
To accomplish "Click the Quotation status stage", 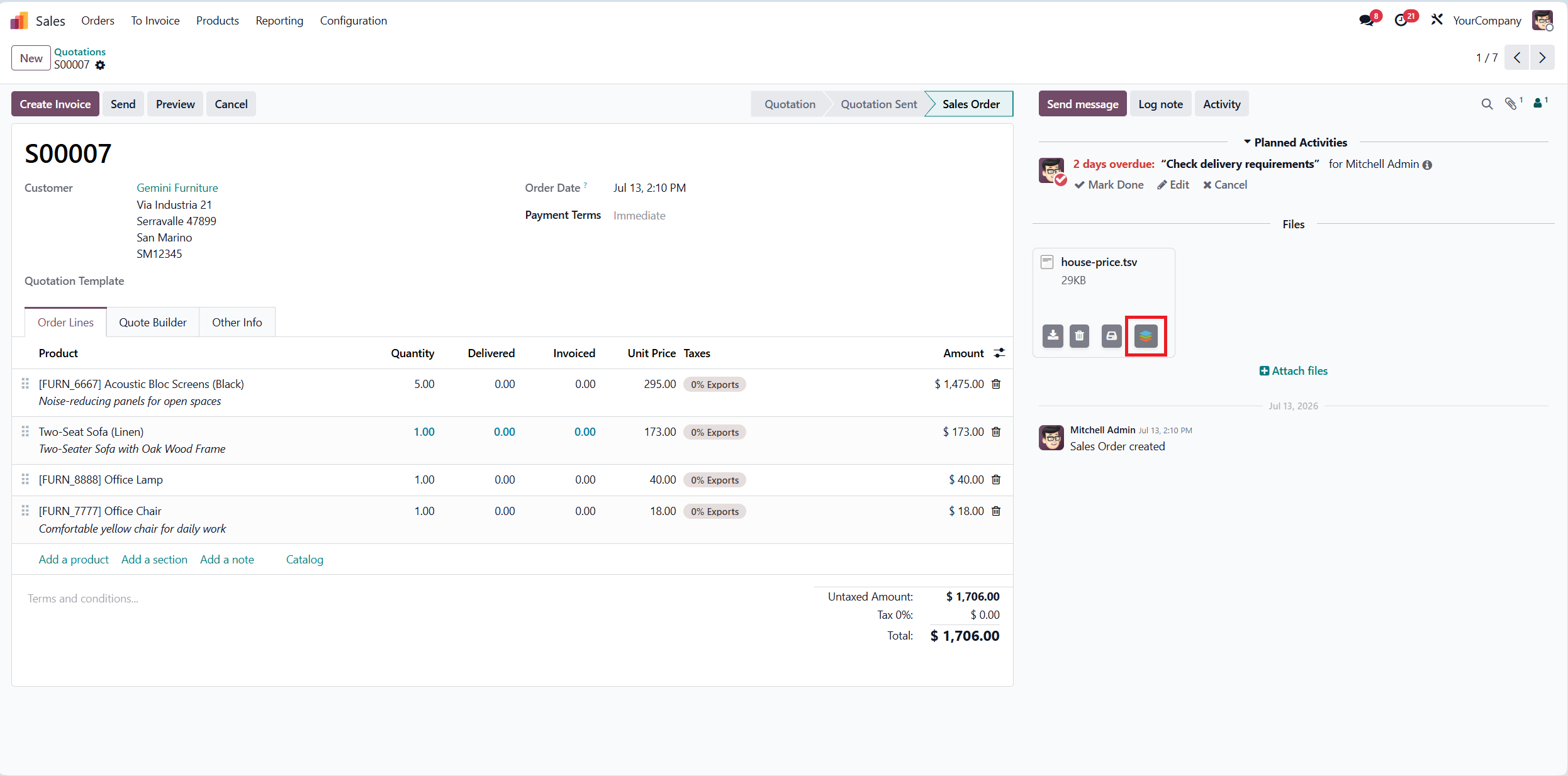I will coord(790,104).
